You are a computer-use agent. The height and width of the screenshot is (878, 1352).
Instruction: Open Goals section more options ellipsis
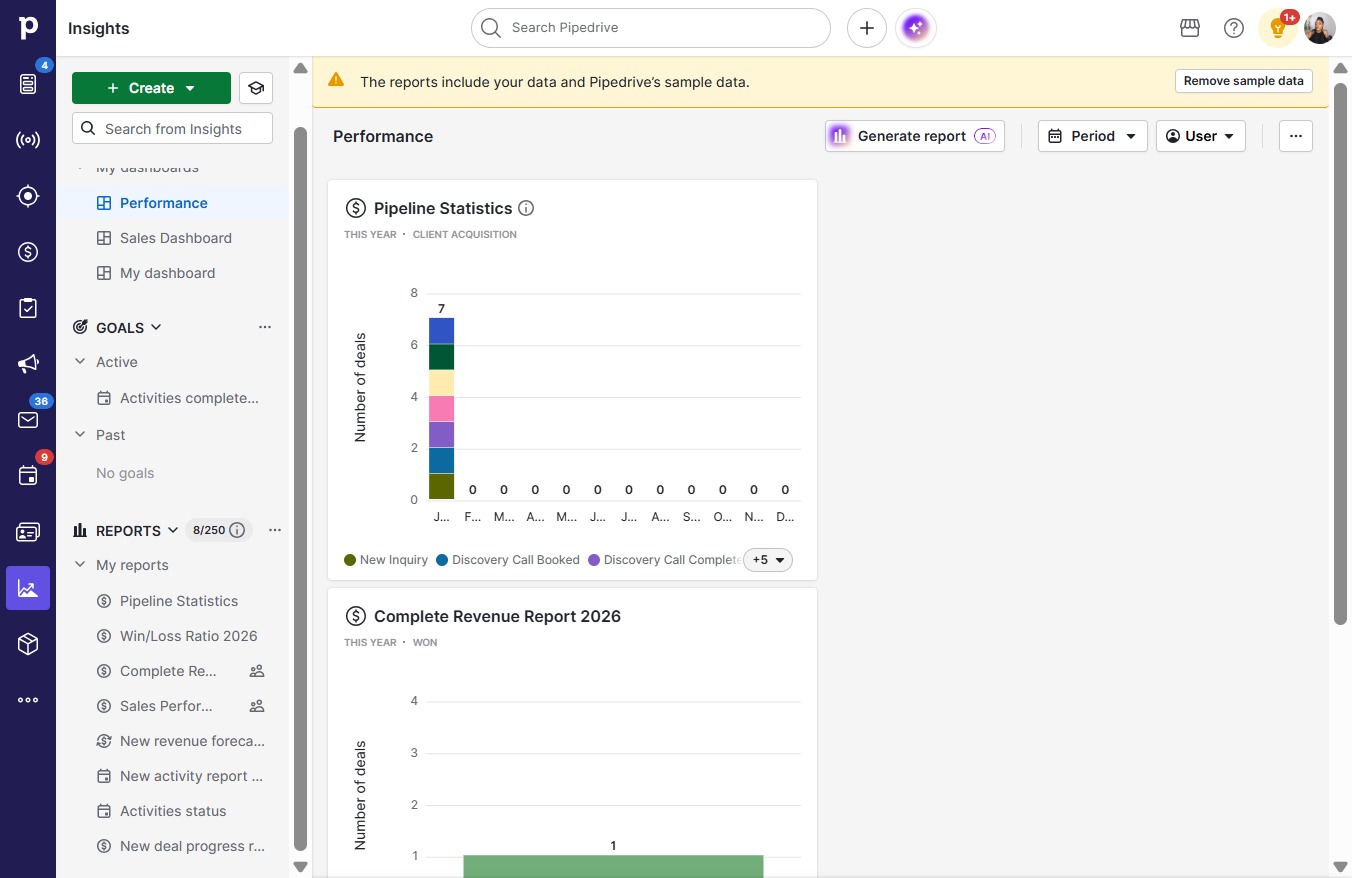265,327
